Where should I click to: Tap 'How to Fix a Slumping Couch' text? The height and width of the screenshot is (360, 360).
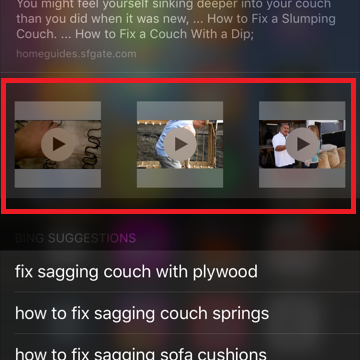271,19
